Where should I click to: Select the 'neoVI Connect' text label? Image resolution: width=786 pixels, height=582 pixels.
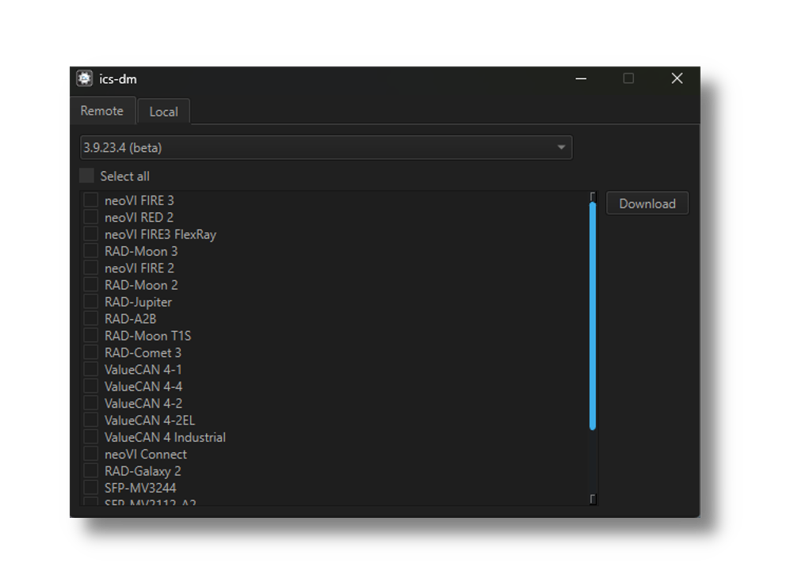coord(145,454)
